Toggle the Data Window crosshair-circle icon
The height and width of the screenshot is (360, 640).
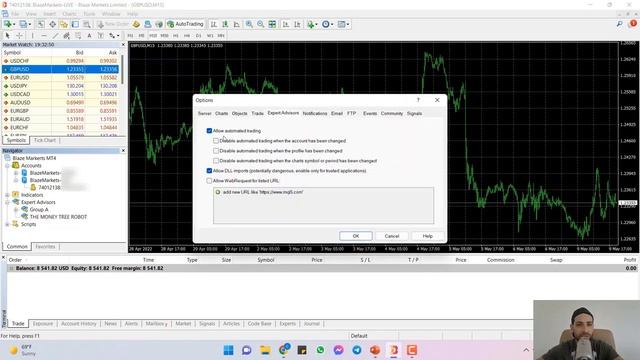coord(53,24)
